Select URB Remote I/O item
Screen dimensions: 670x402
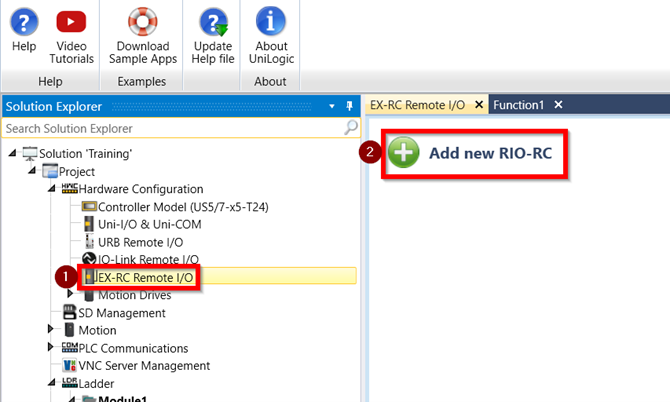[141, 243]
